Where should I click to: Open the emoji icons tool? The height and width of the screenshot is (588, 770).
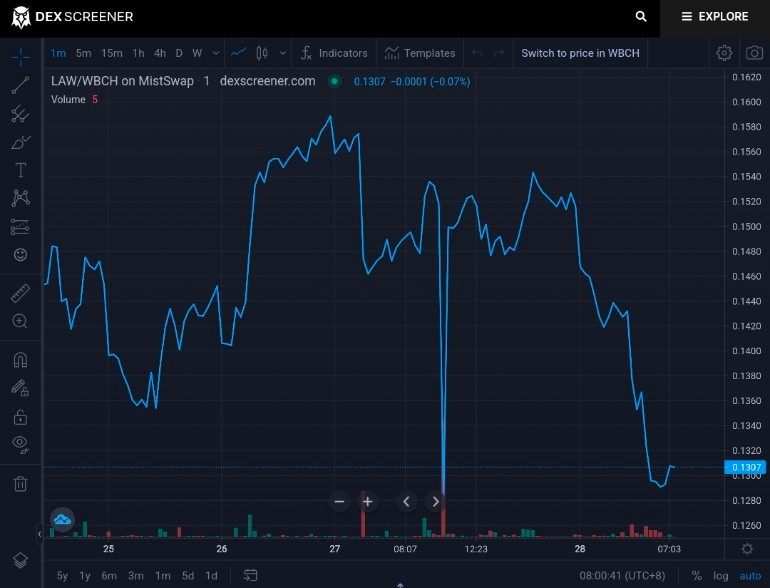(20, 254)
